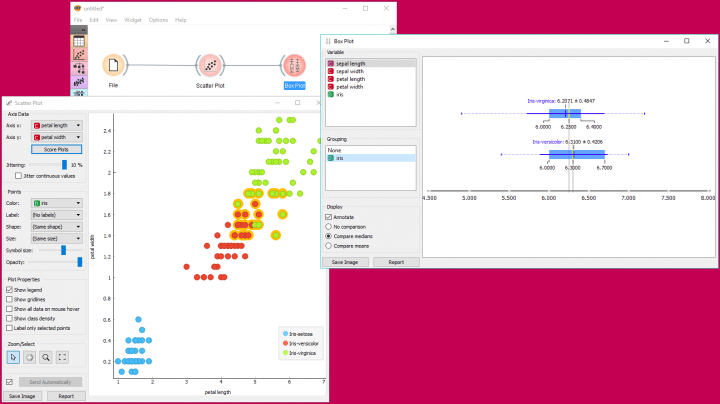Click the Symbol size slider handle
The image size is (720, 404).
[x=63, y=250]
